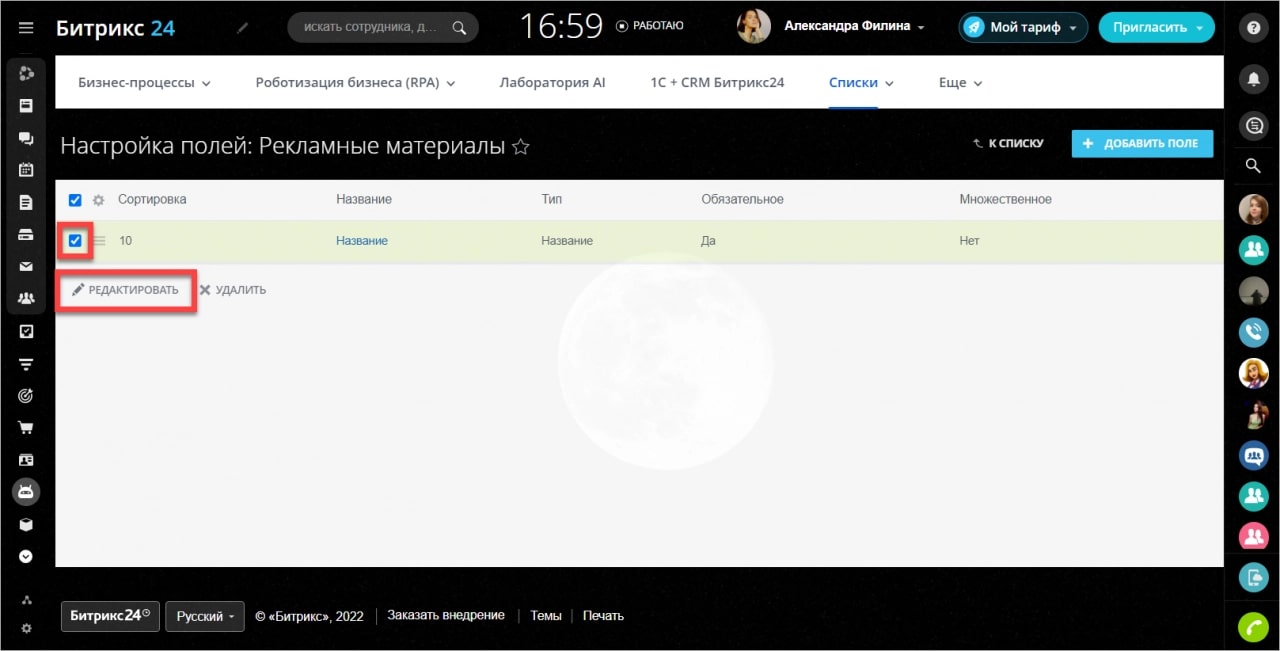Toggle the РАБОТАЮ workday status
Viewport: 1280px width, 651px height.
tap(650, 26)
